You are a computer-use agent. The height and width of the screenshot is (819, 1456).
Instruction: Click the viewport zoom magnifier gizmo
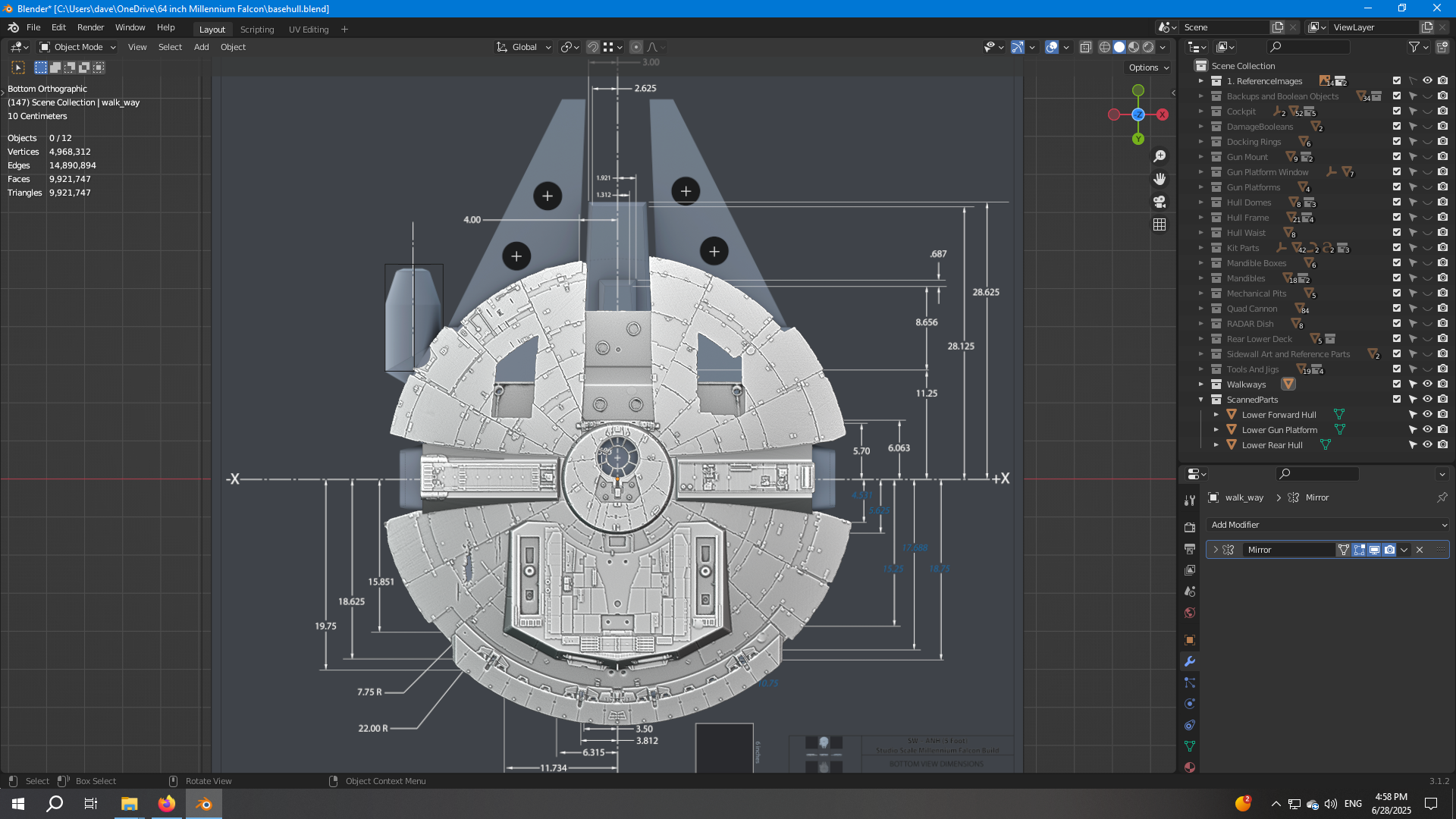click(1159, 156)
